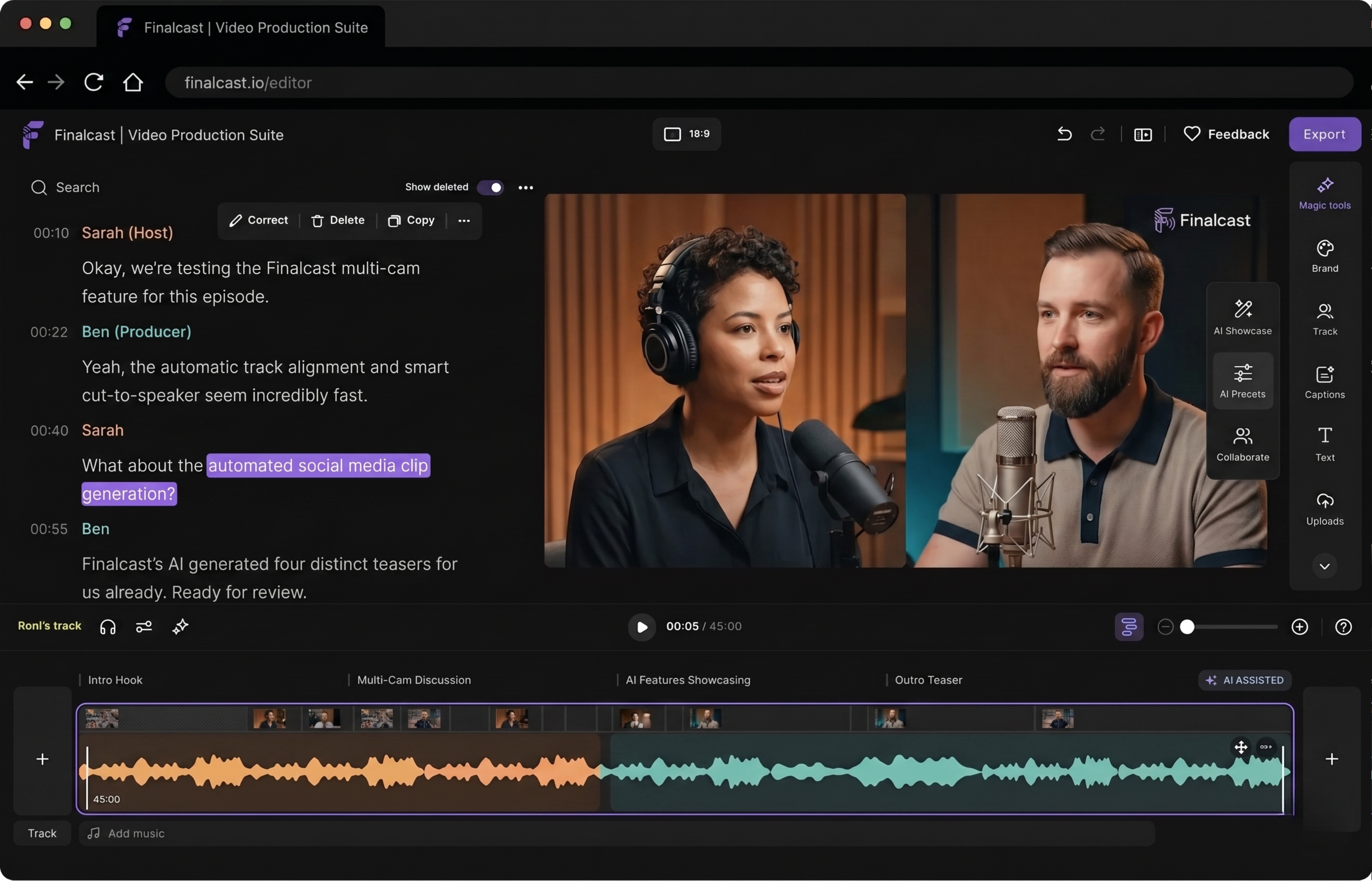The image size is (1372, 881).
Task: Select Collaborate in the floating menu
Action: (1243, 444)
